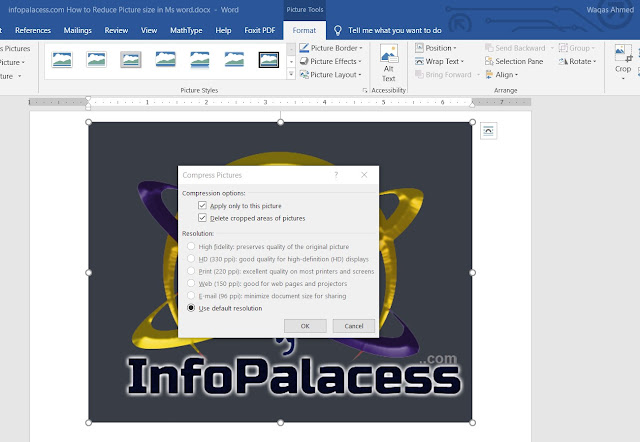640x442 pixels.
Task: Open the References tab
Action: [33, 30]
